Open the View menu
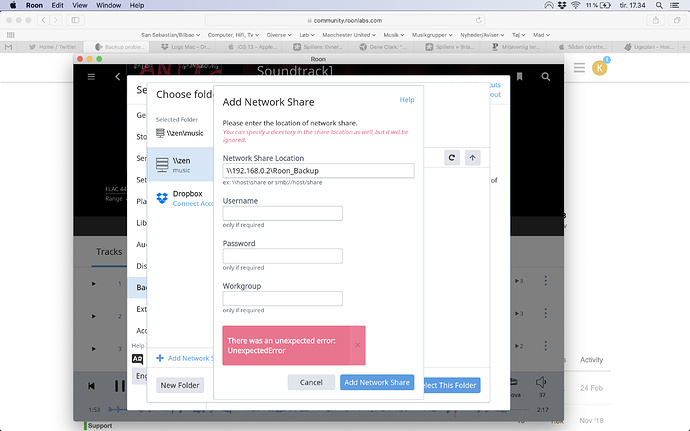The image size is (690, 431). (x=80, y=5)
